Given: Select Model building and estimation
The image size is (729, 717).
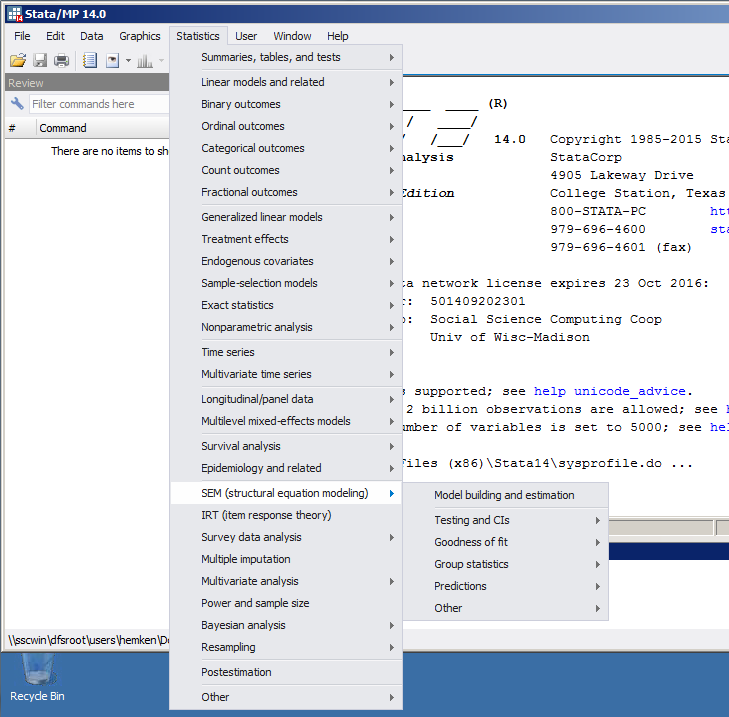Looking at the screenshot, I should [x=504, y=495].
